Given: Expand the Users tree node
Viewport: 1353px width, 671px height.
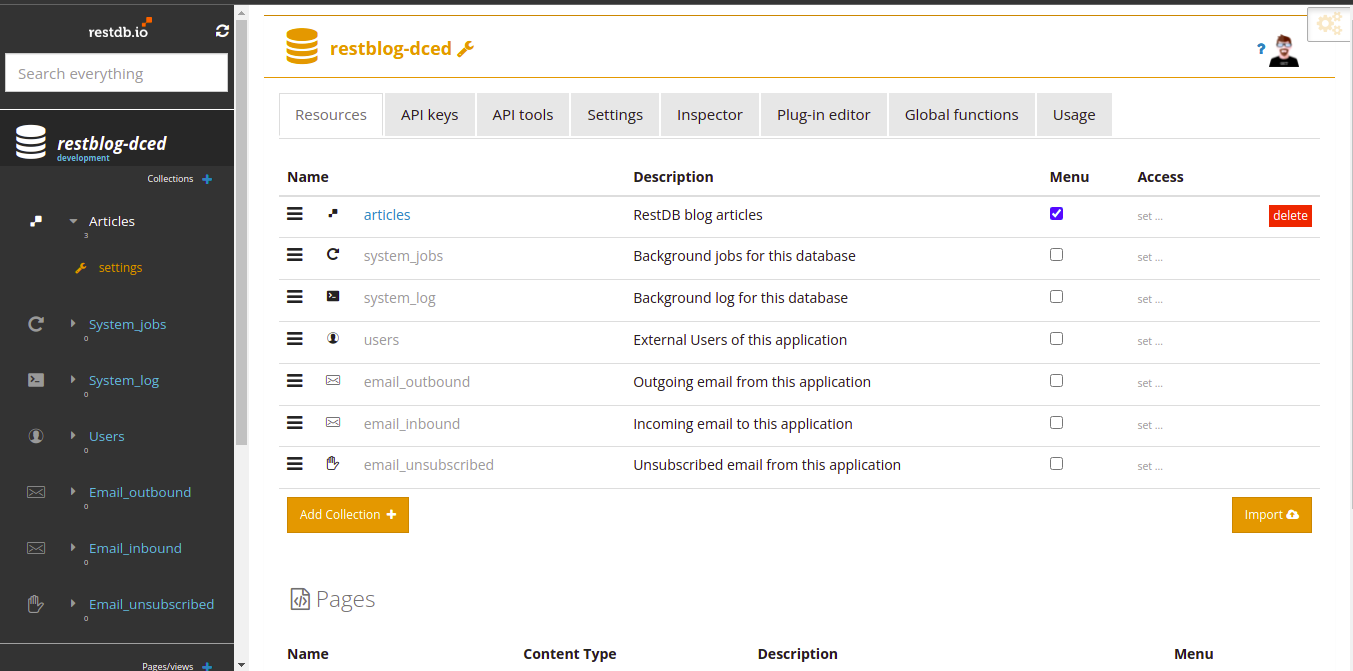Looking at the screenshot, I should 73,436.
